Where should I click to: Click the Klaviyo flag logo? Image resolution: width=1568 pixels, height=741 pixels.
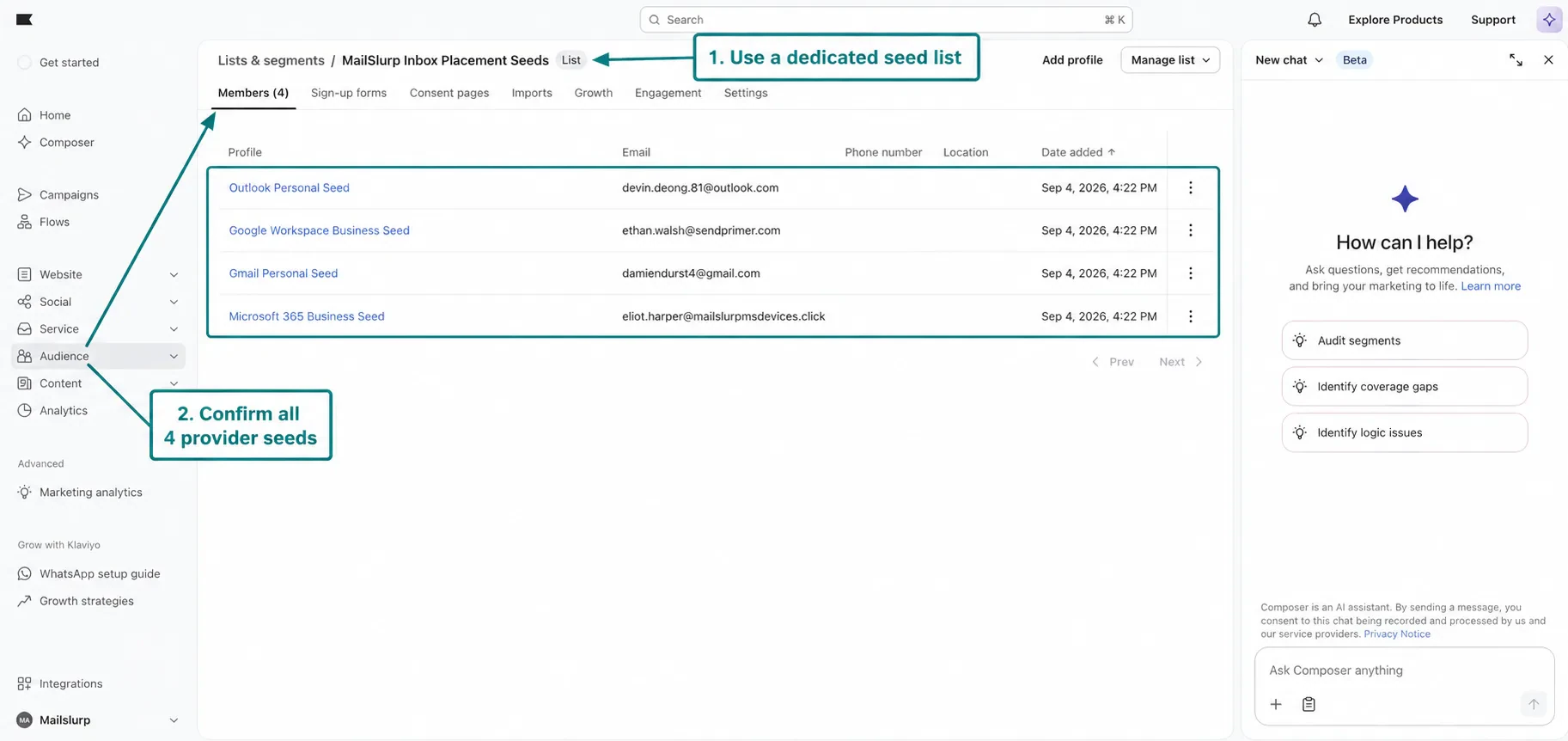pyautogui.click(x=24, y=19)
